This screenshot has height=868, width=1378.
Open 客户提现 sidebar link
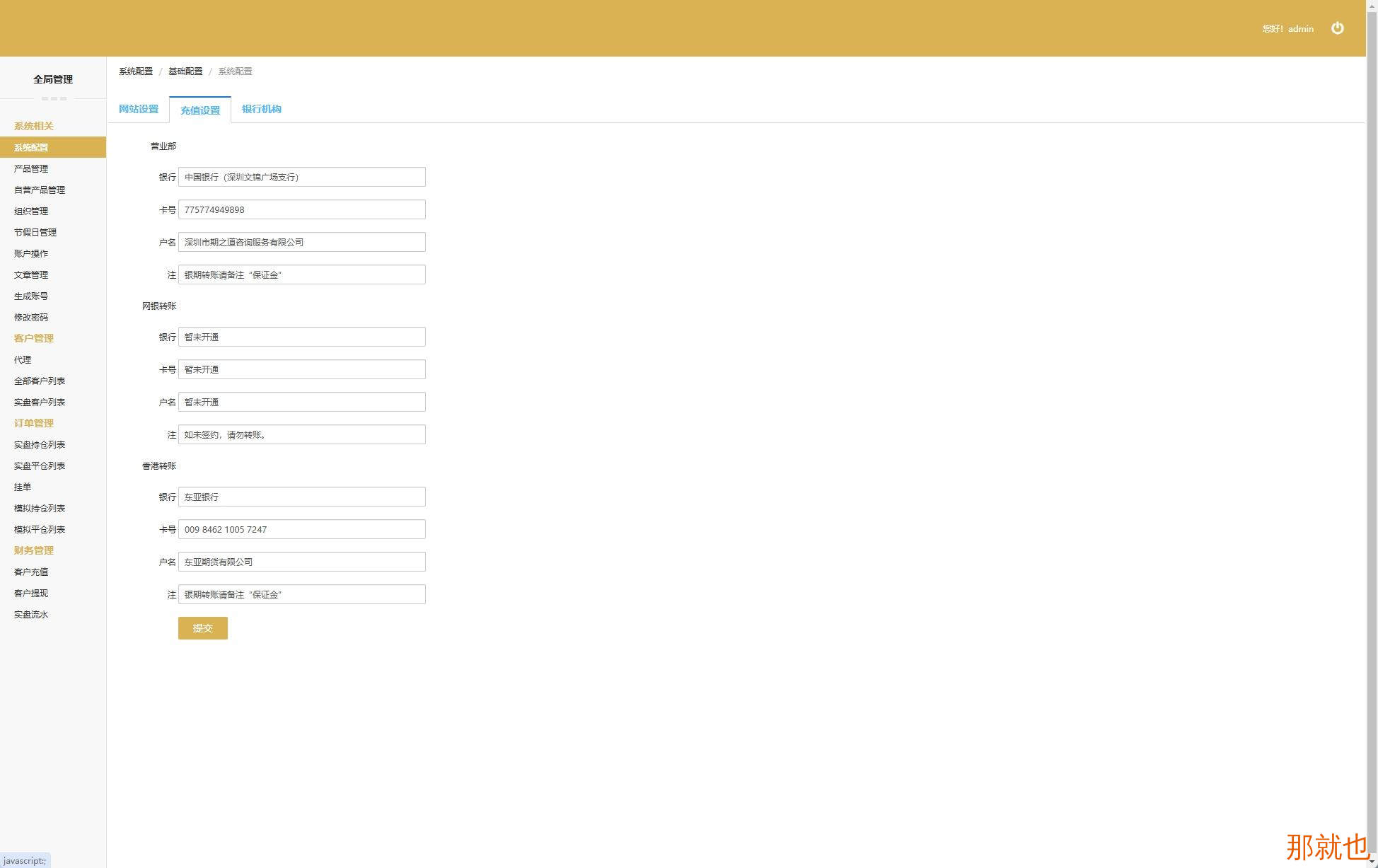tap(31, 594)
